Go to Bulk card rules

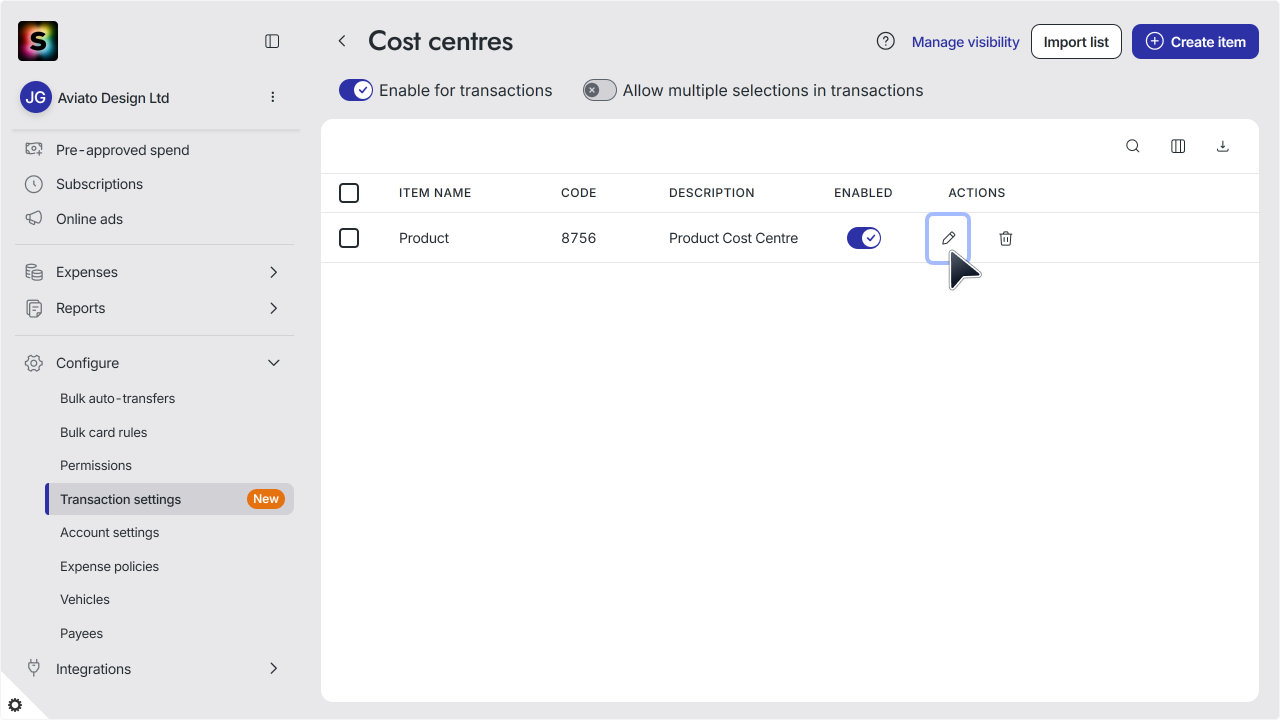pos(103,432)
